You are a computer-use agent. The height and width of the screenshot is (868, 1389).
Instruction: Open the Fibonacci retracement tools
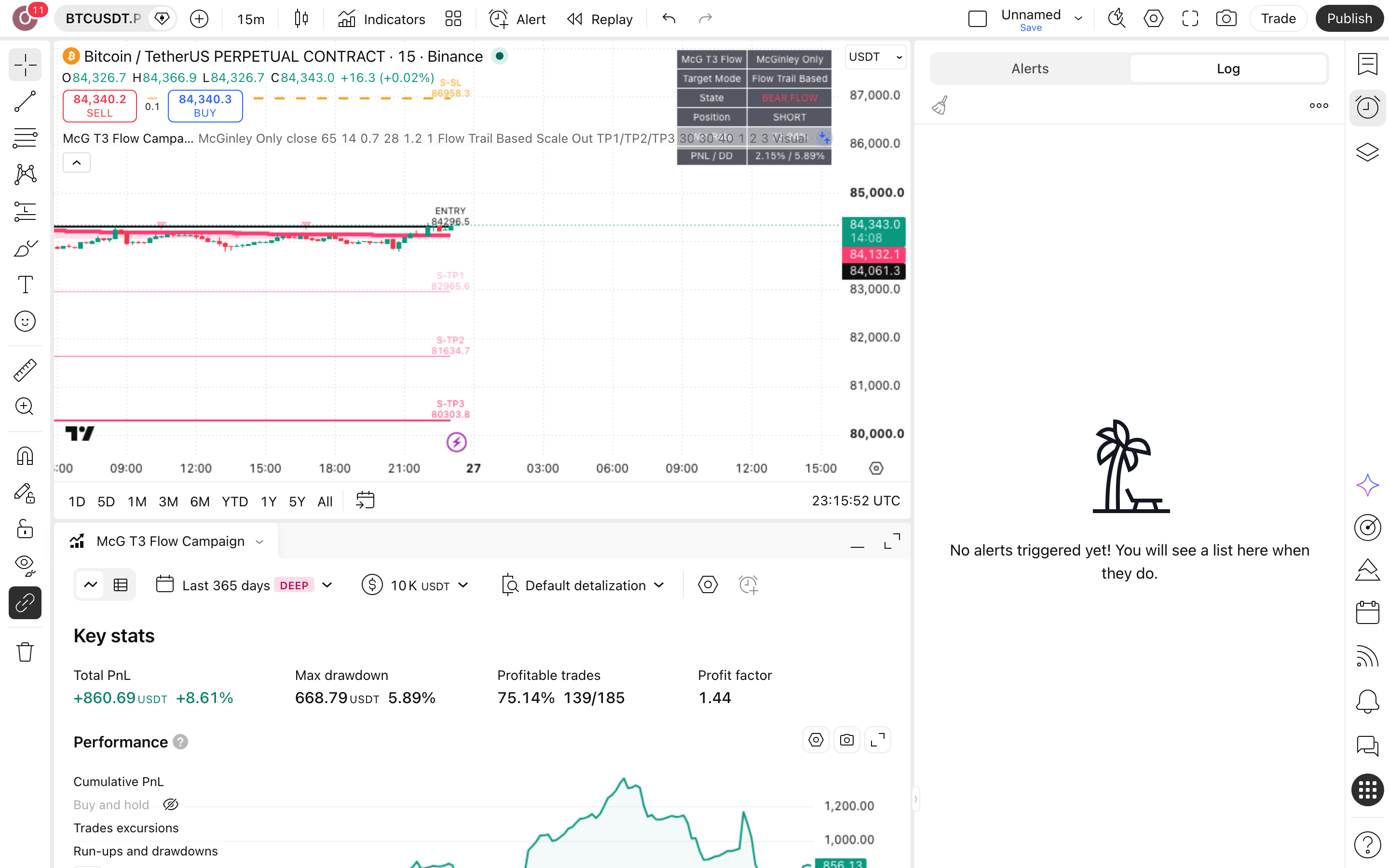tap(25, 138)
